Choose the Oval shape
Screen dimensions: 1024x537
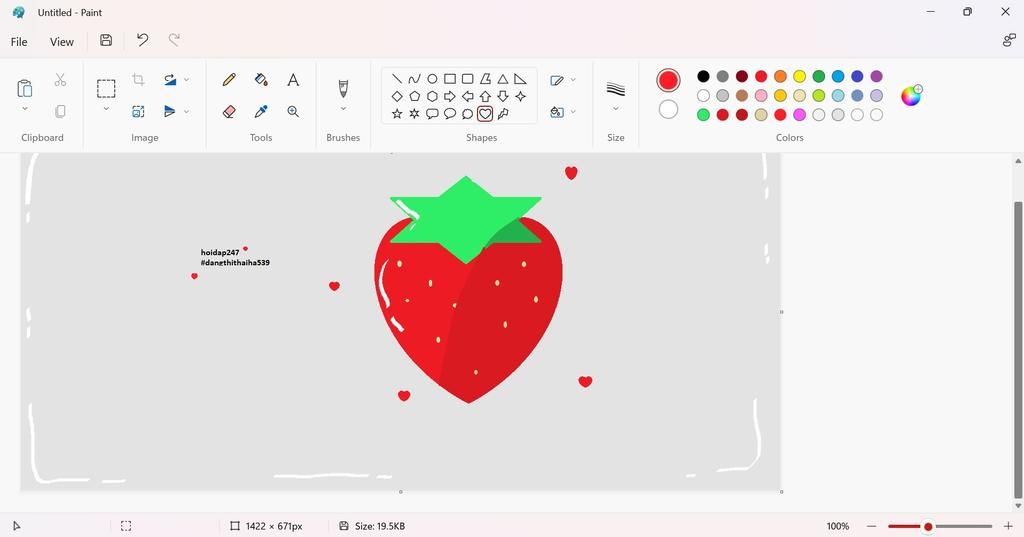(432, 79)
